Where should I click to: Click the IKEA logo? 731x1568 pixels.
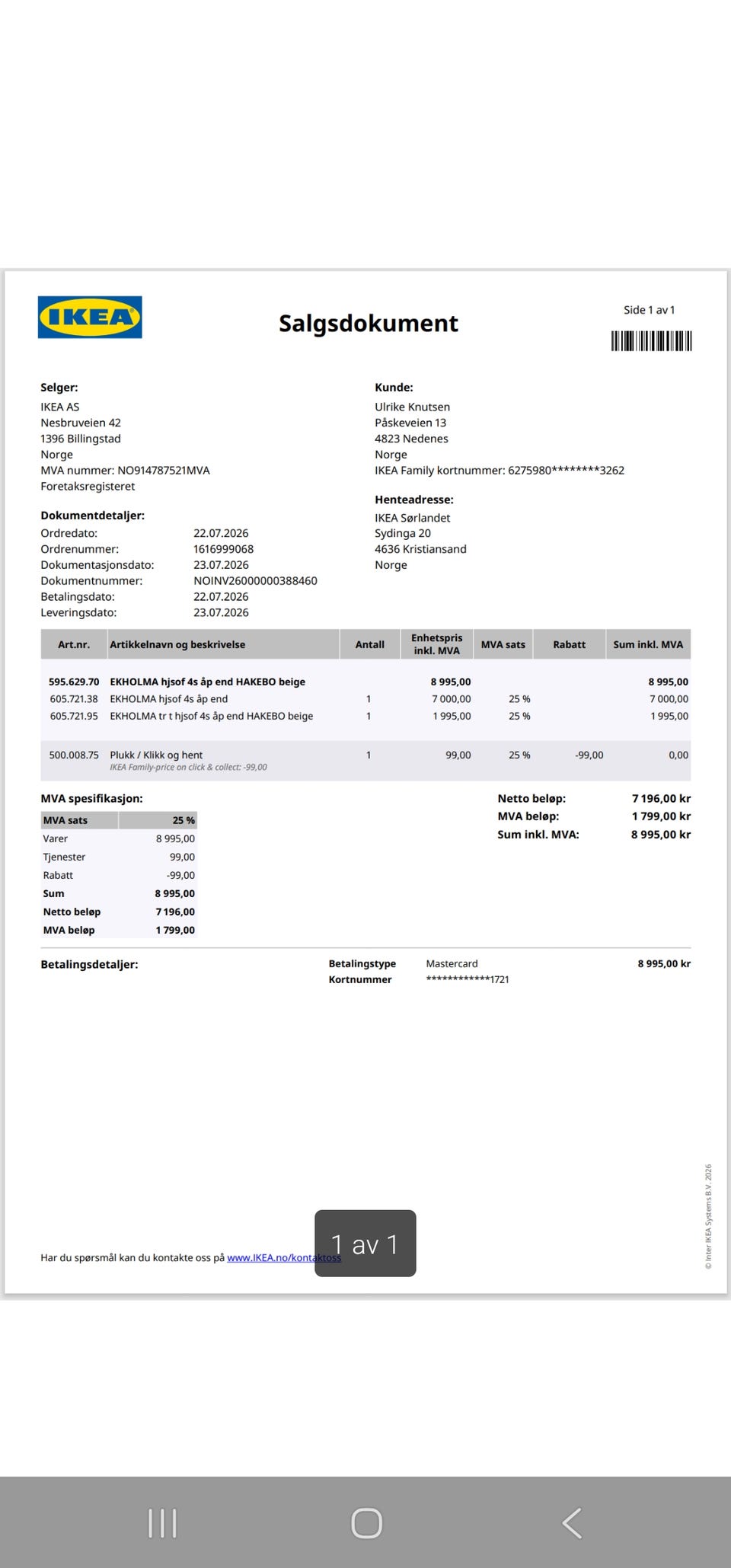click(x=90, y=317)
